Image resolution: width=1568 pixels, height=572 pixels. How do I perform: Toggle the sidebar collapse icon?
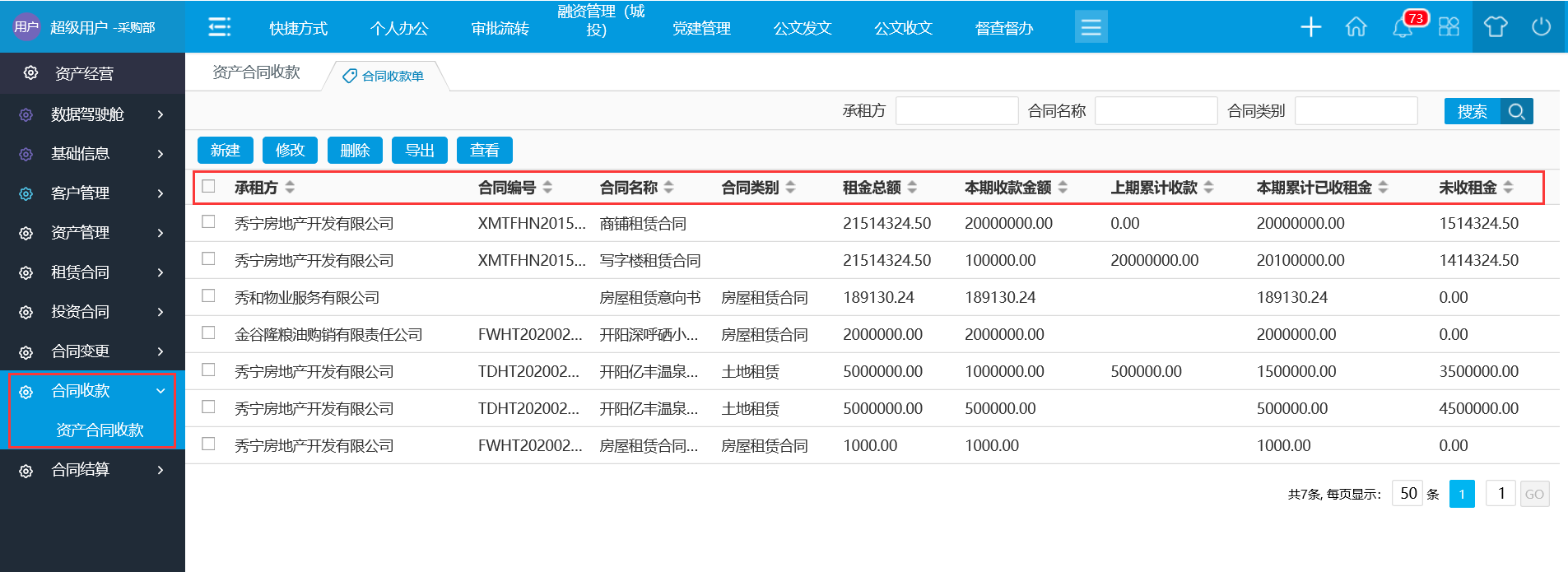[x=219, y=27]
